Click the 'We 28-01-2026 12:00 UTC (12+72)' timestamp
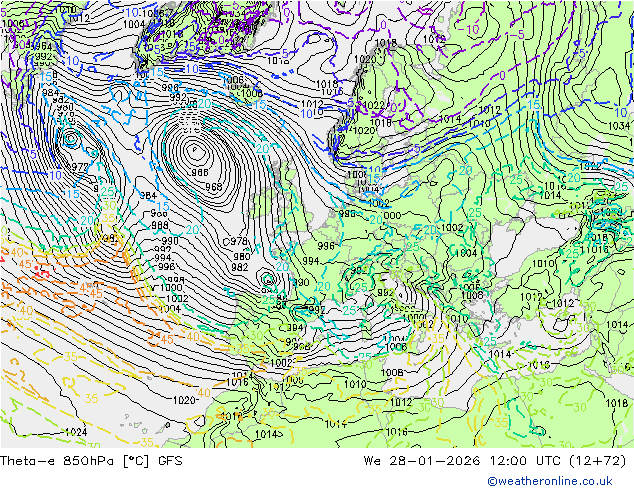Screen dimensions: 634x490 click(x=495, y=461)
